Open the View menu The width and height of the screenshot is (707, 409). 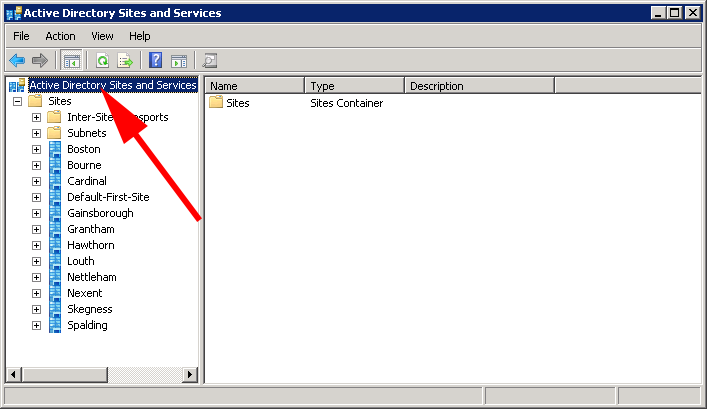102,36
